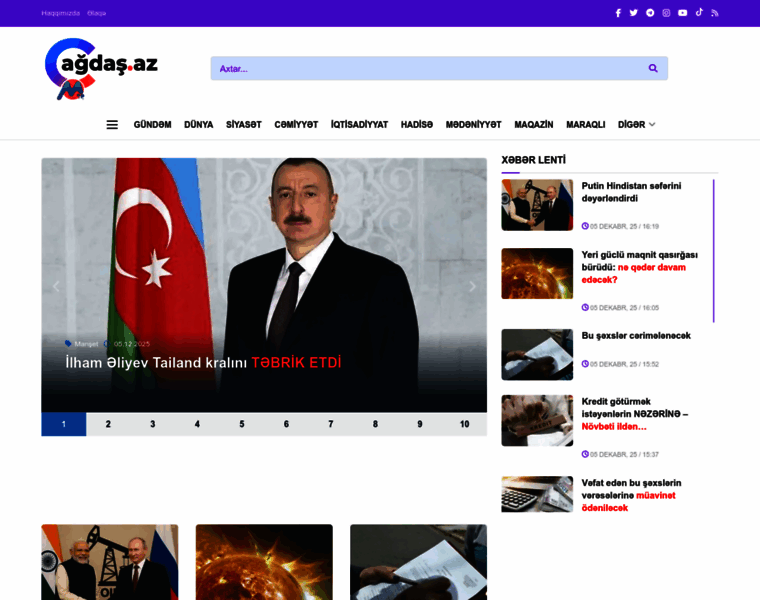Open the TikTok profile icon
Viewport: 760px width, 600px height.
point(699,13)
